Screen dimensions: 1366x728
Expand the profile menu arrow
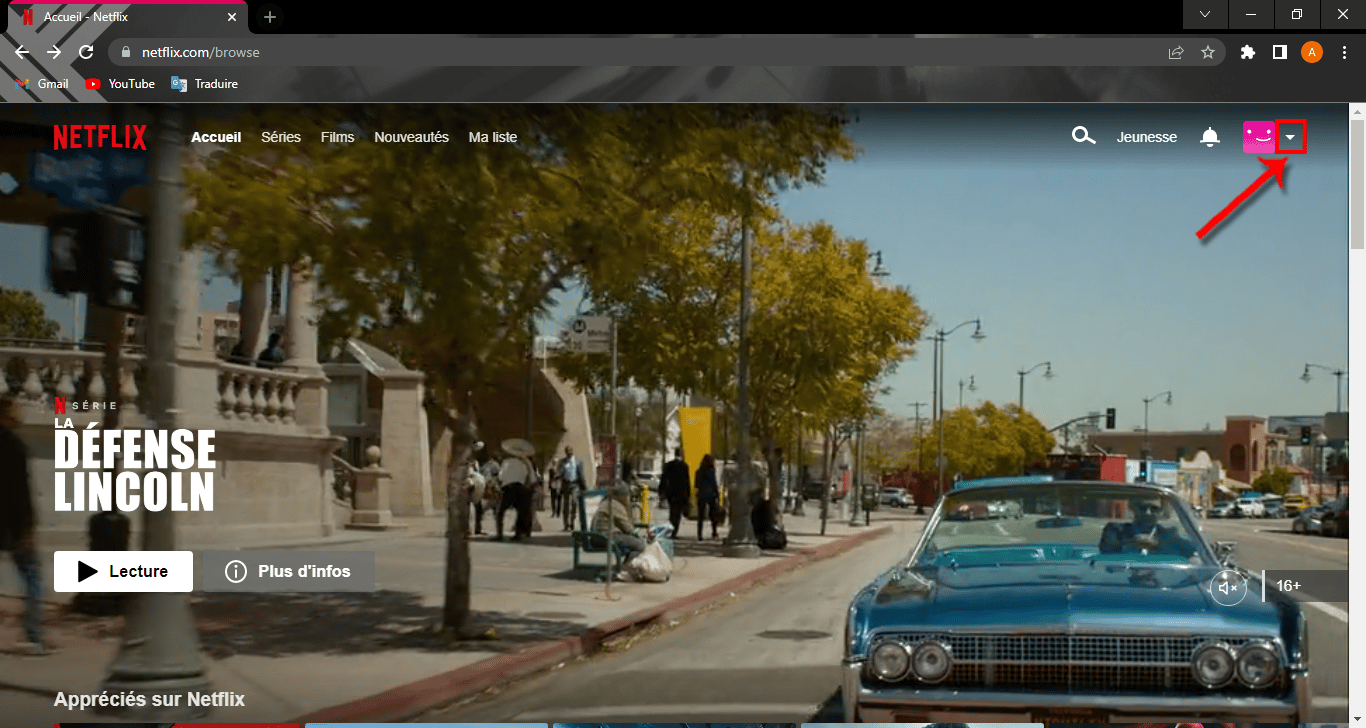(1291, 137)
